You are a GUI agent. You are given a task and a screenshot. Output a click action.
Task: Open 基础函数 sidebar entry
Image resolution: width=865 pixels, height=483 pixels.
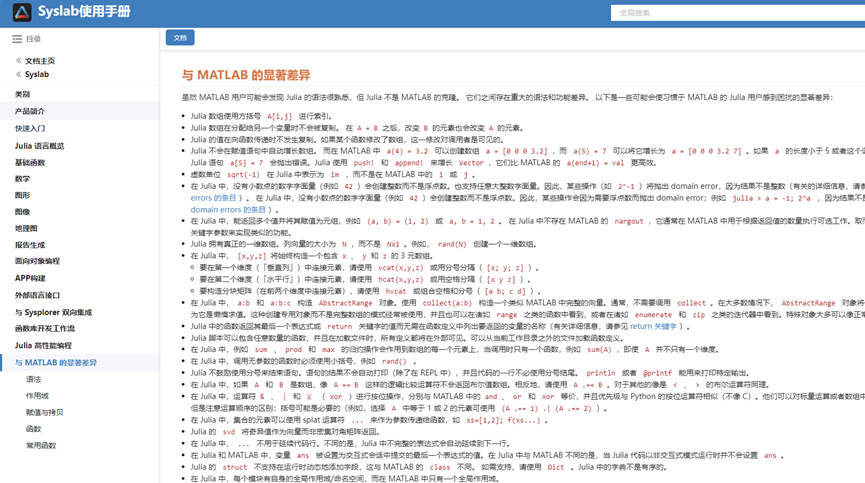[x=30, y=163]
